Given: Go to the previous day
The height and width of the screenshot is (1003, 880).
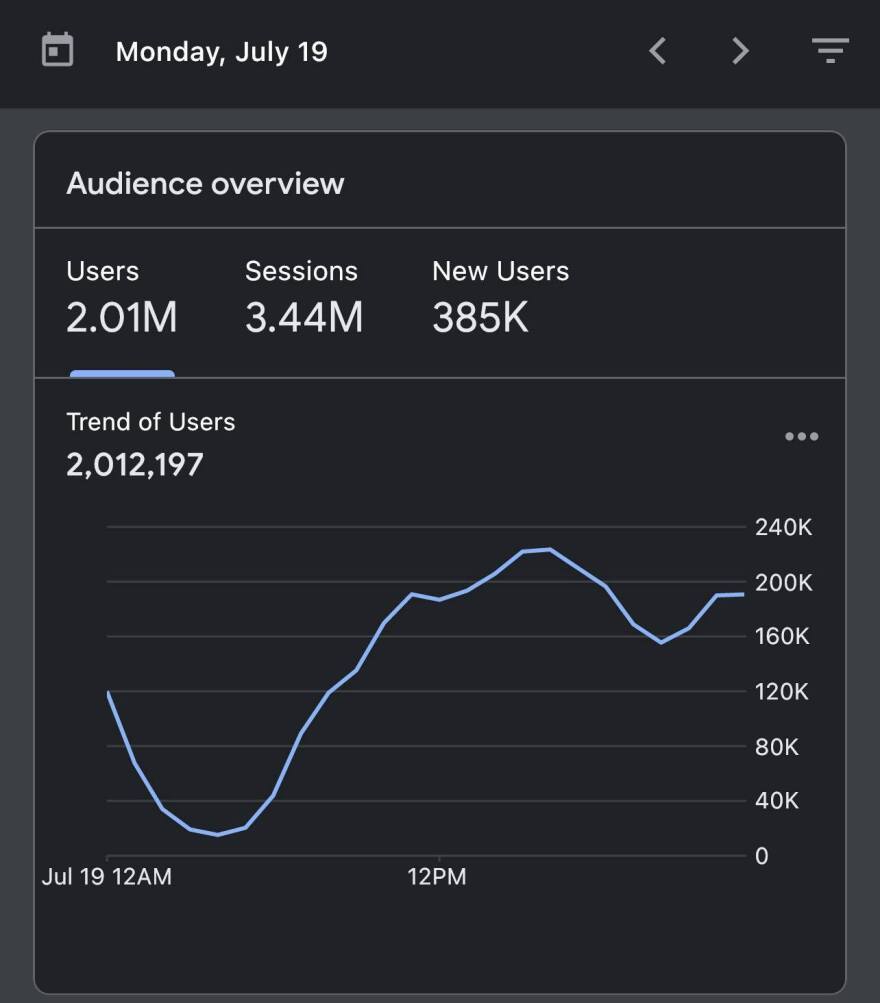Looking at the screenshot, I should pos(657,51).
